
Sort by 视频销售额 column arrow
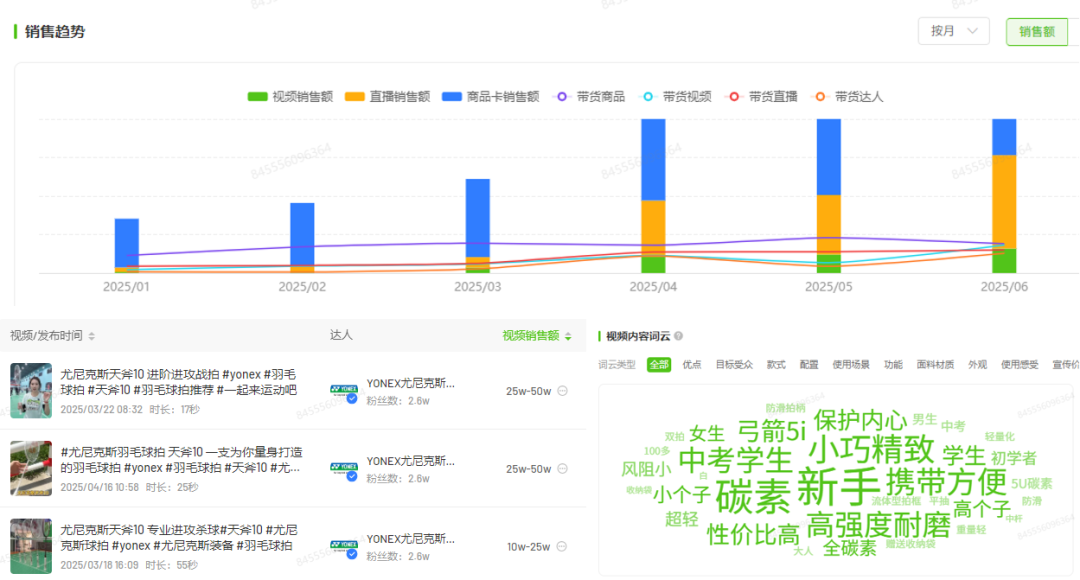tap(568, 336)
